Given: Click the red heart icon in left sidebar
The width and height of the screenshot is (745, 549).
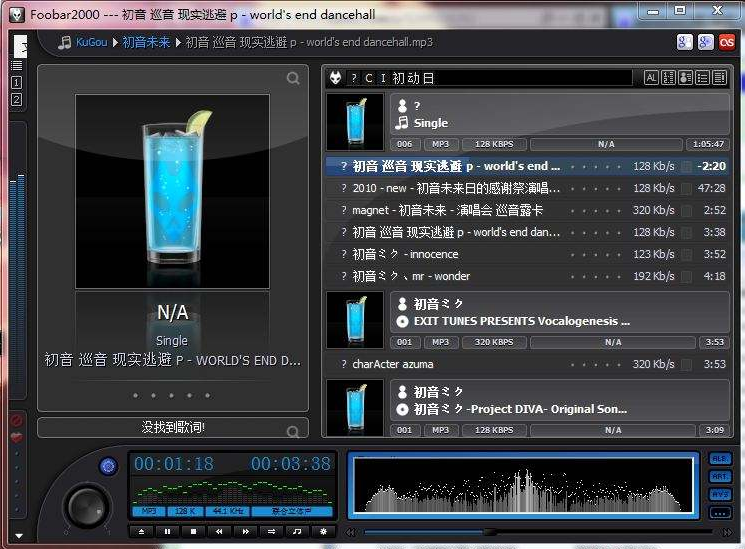Looking at the screenshot, I should 17,437.
